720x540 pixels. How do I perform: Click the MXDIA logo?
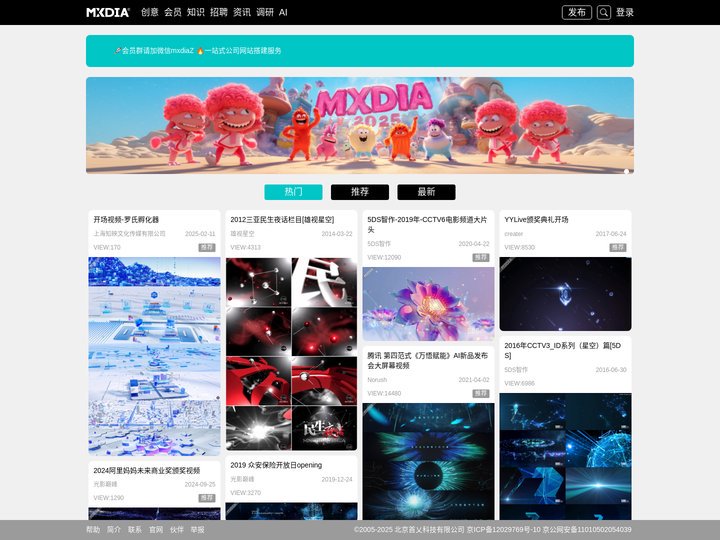click(108, 12)
